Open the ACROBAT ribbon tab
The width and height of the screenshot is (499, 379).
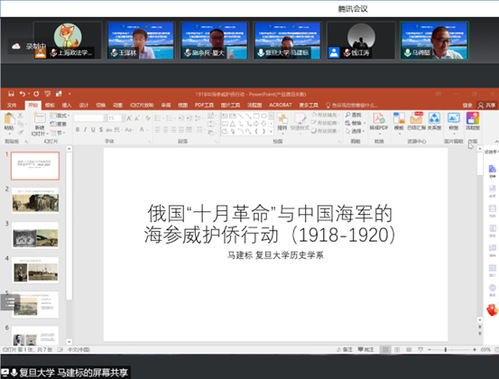[x=280, y=105]
